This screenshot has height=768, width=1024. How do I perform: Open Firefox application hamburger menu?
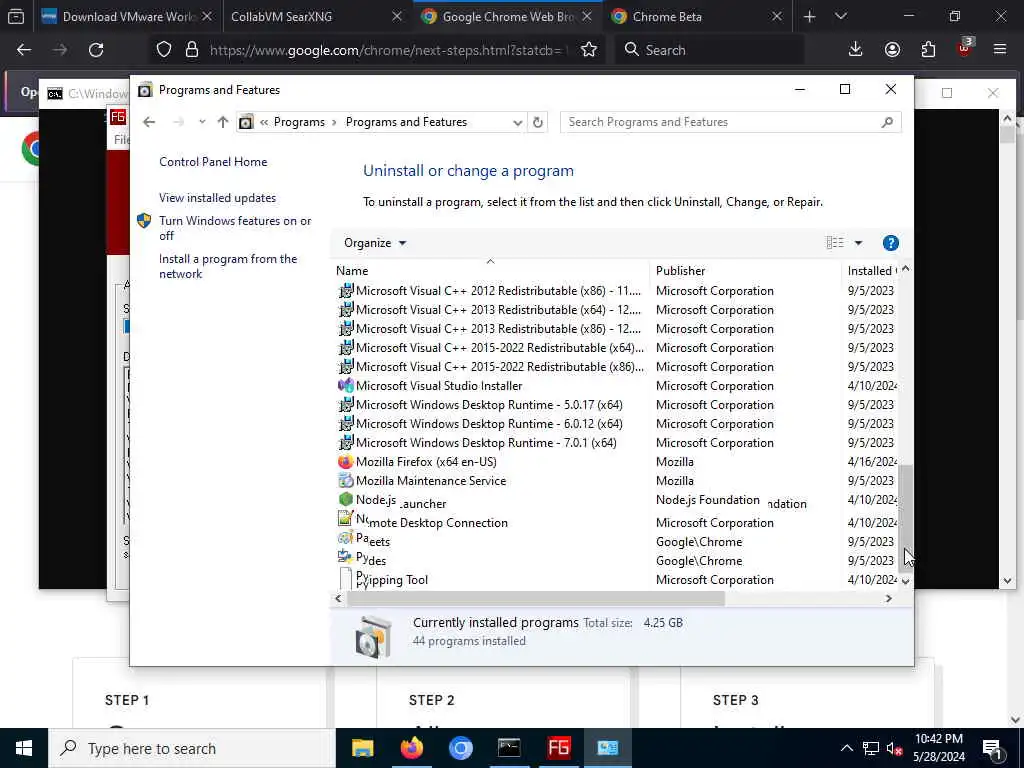pos(1000,50)
